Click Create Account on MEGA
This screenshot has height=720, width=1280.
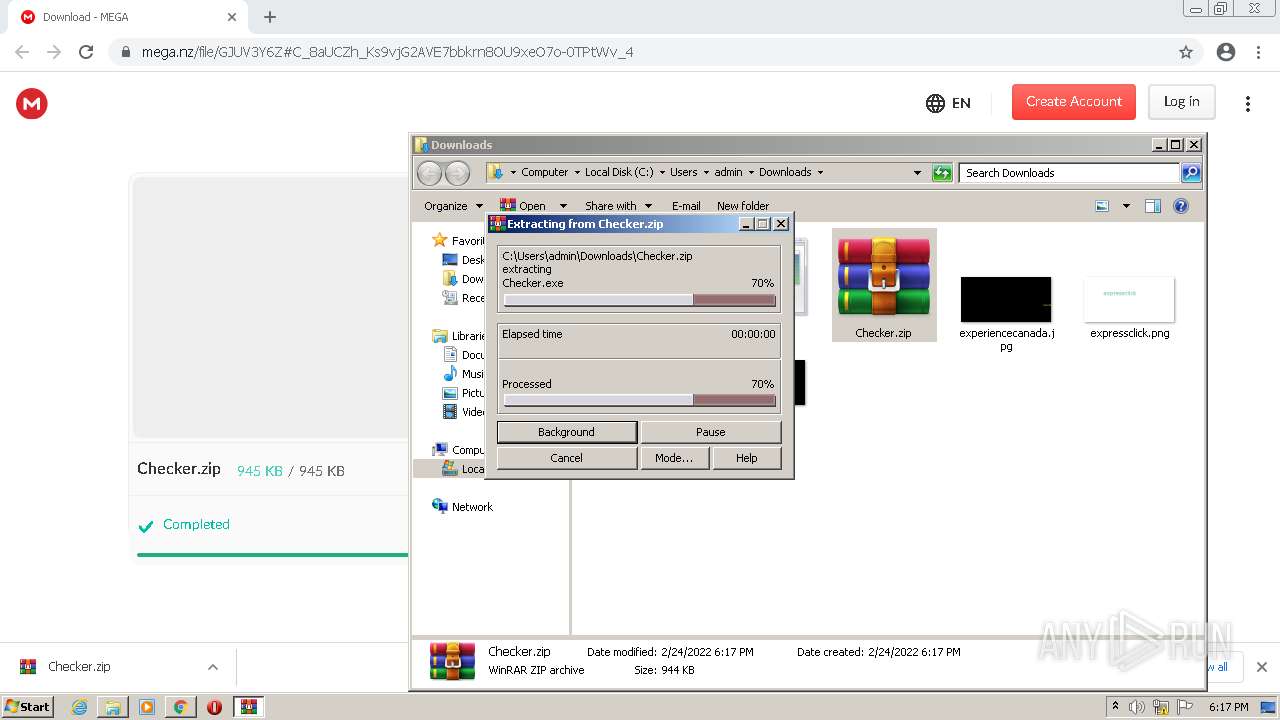[1074, 102]
